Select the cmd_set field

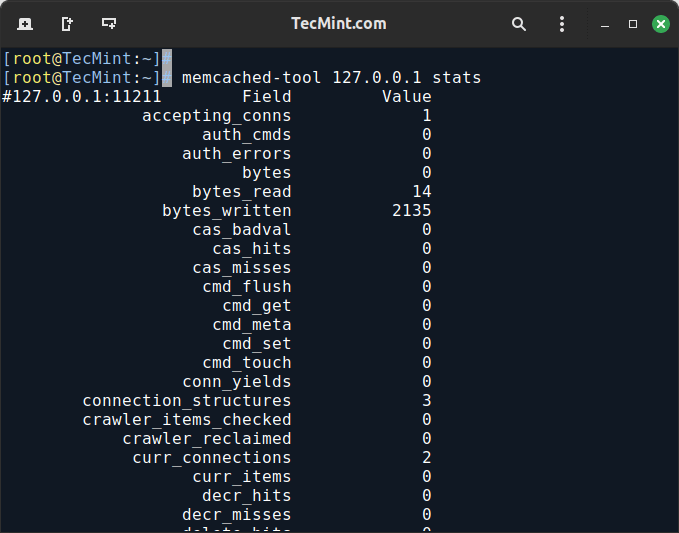point(257,344)
